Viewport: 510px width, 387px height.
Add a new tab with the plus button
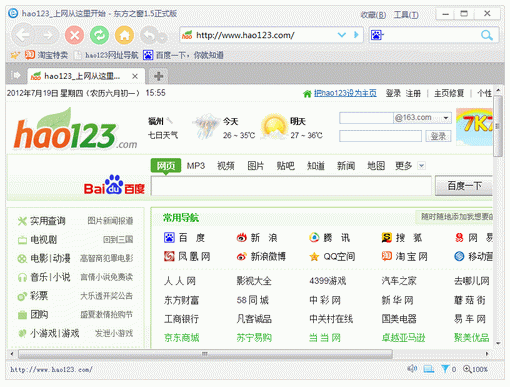[158, 76]
